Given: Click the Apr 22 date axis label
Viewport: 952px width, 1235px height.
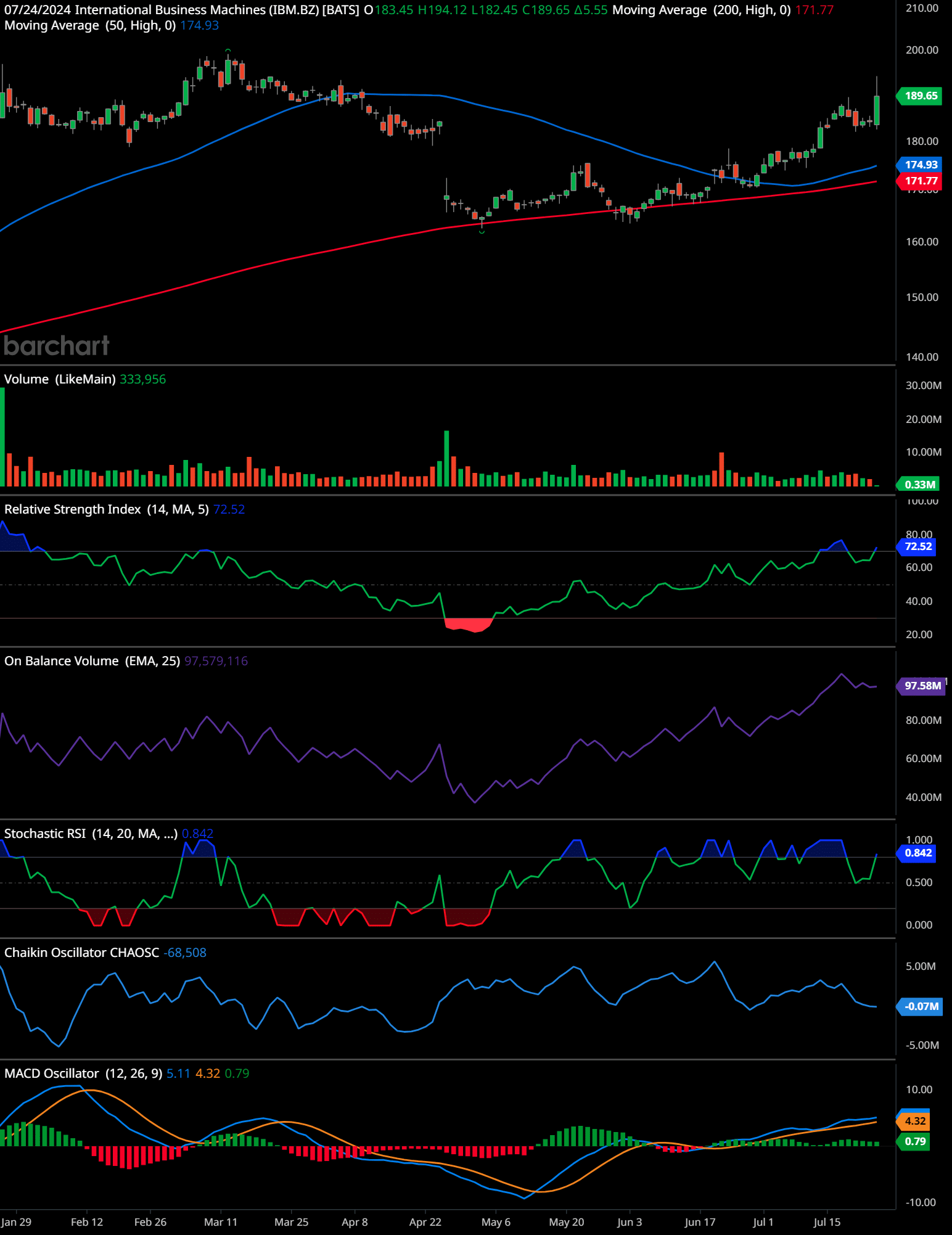Looking at the screenshot, I should 425,1222.
